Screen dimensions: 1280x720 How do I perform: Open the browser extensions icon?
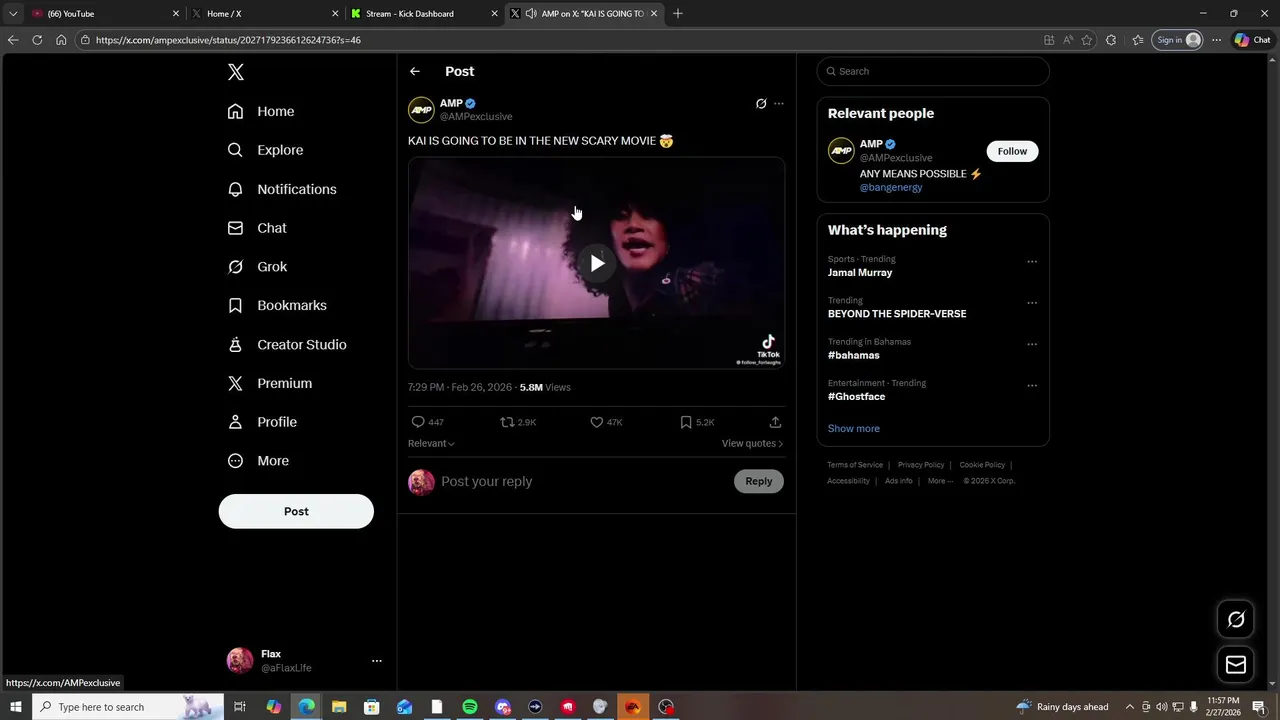point(1111,40)
